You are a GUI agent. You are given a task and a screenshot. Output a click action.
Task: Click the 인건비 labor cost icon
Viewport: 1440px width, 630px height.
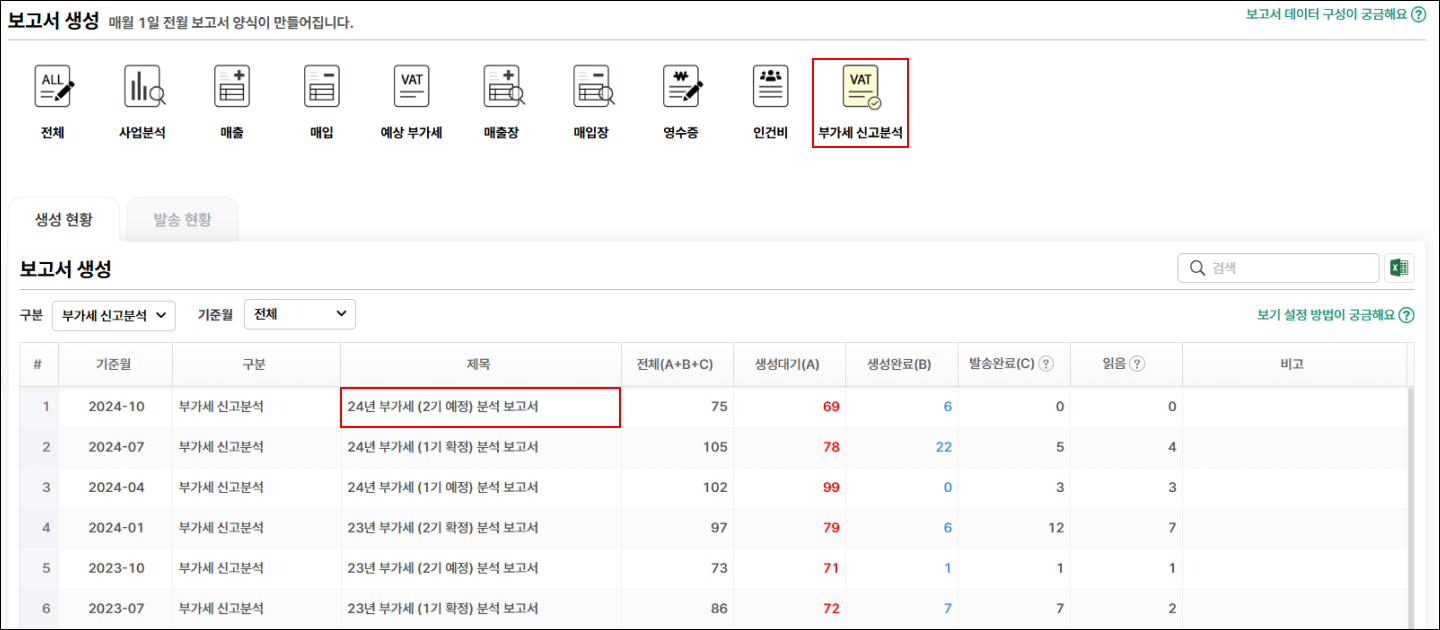coord(770,88)
